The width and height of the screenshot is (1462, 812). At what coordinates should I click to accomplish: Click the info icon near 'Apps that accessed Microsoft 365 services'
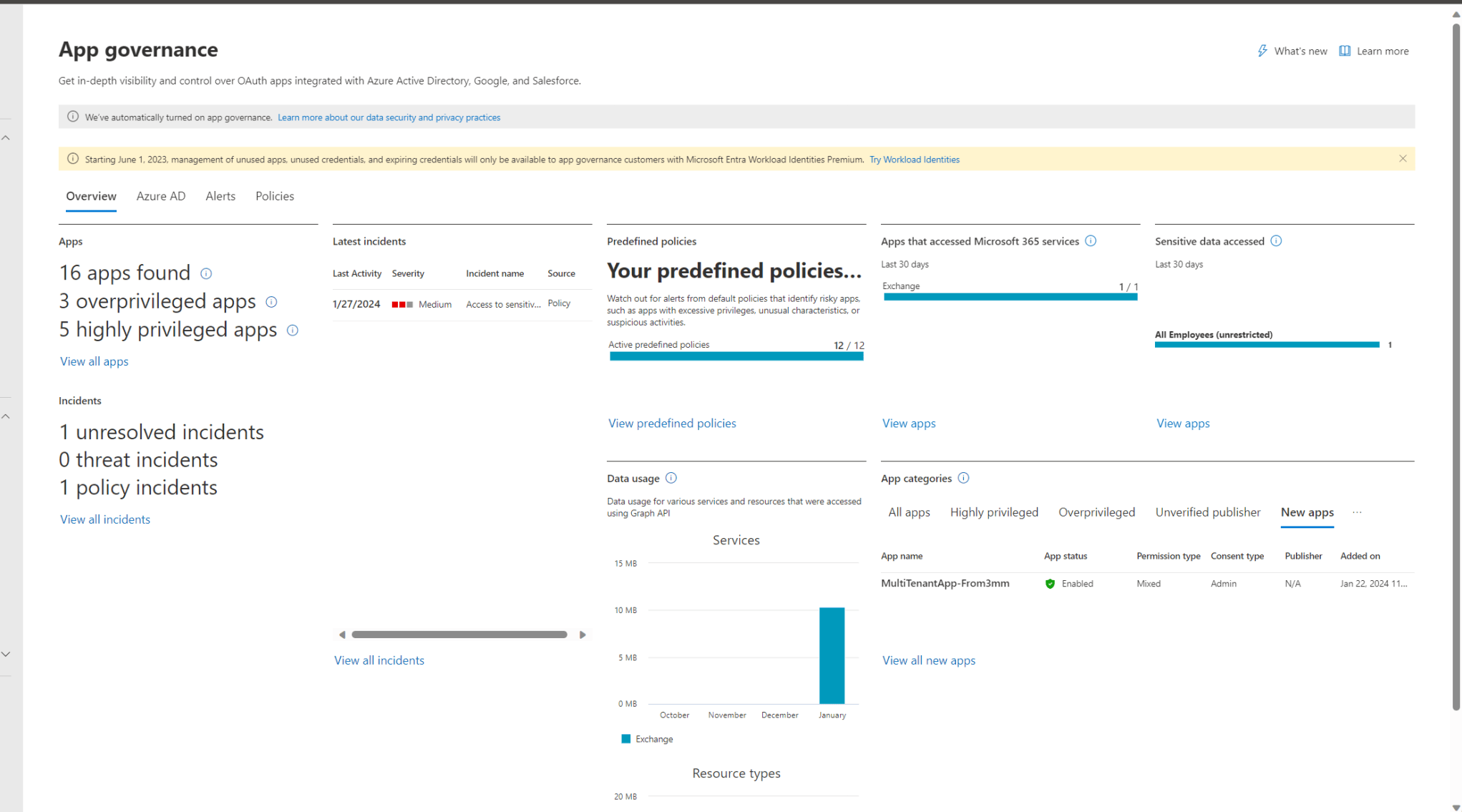[1090, 241]
